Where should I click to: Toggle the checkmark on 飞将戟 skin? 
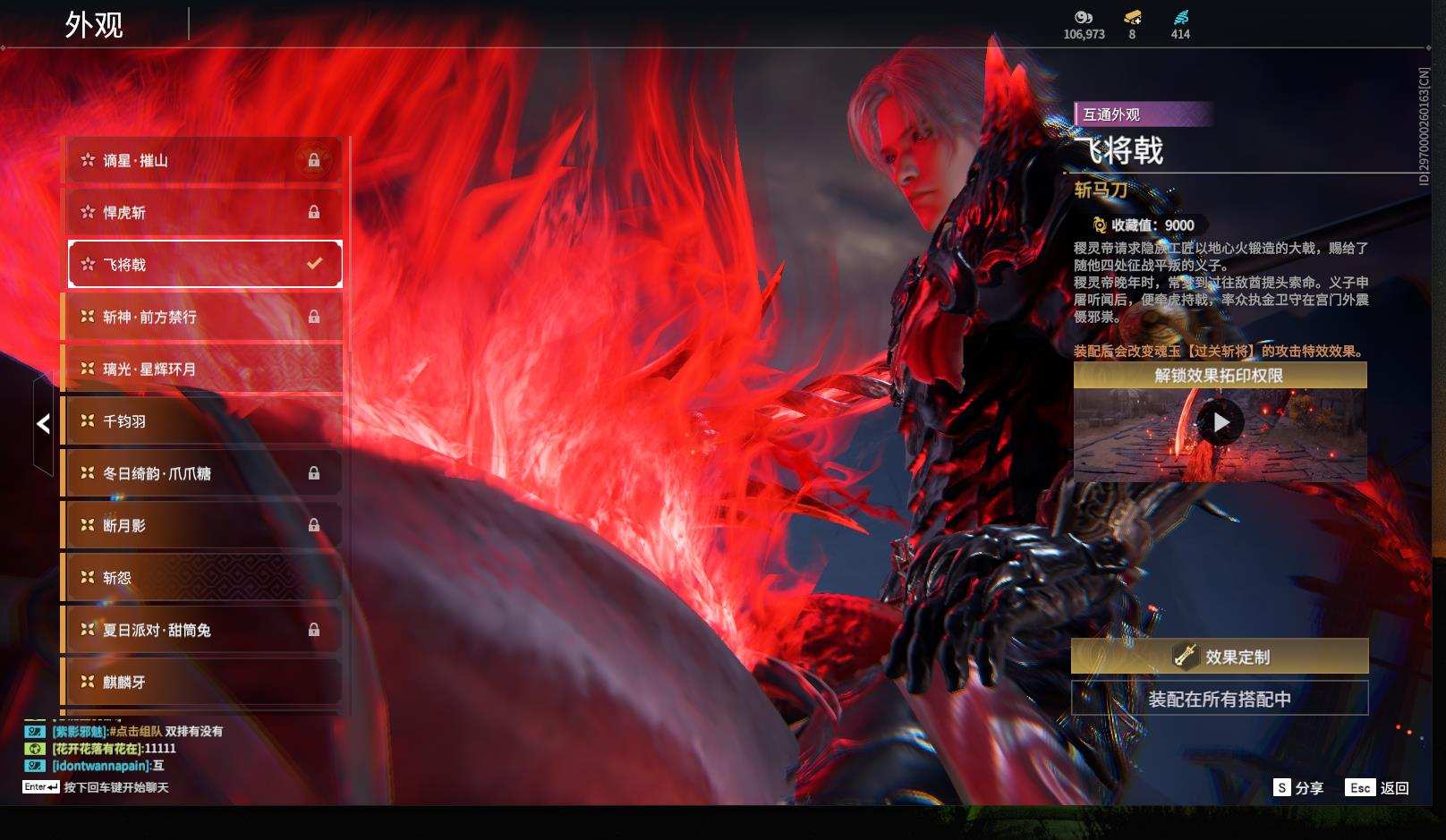(x=314, y=264)
